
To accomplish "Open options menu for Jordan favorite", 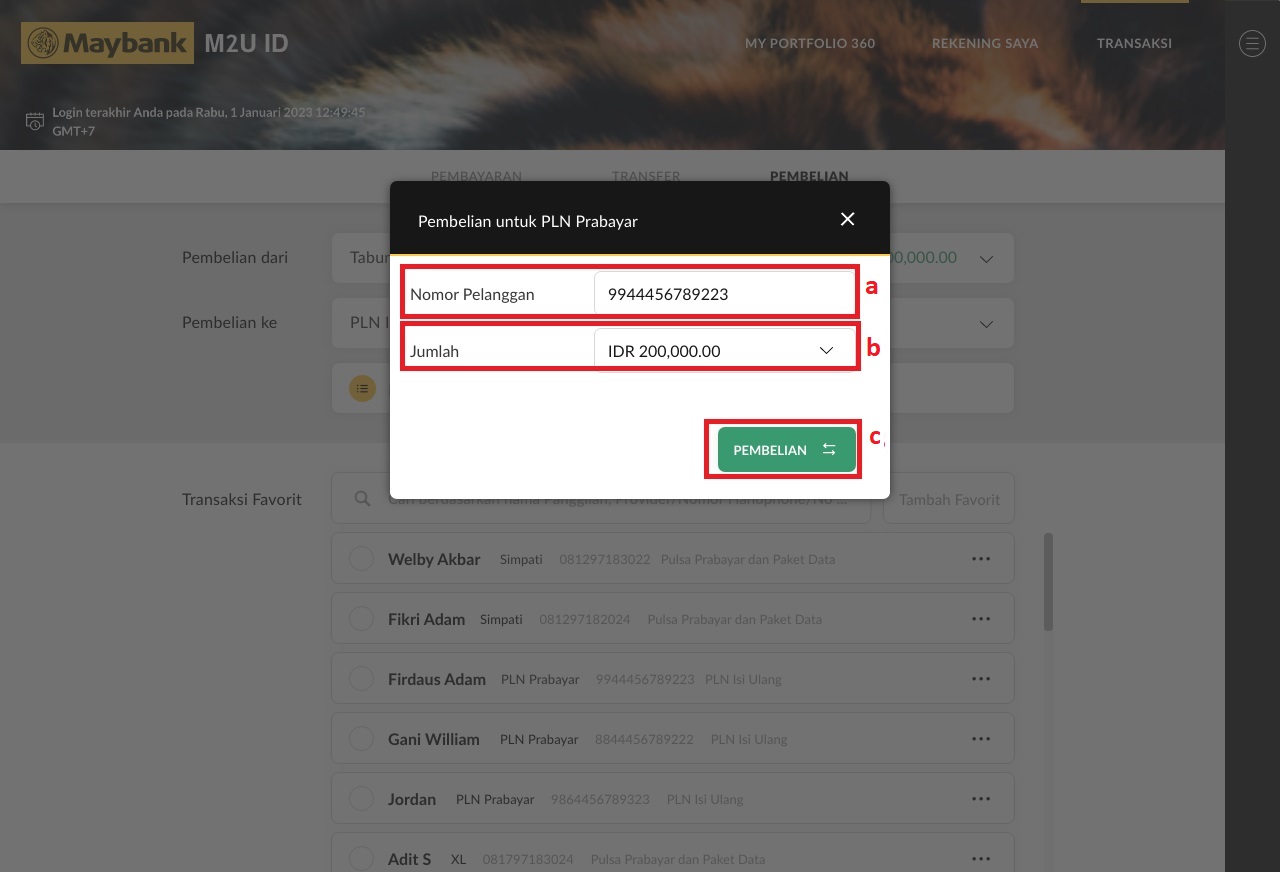I will [x=980, y=798].
